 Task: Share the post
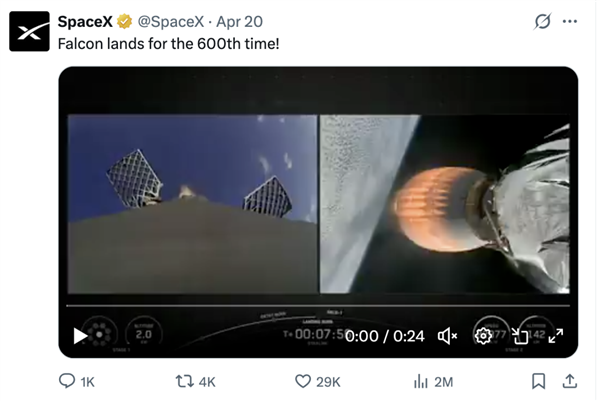(x=570, y=381)
